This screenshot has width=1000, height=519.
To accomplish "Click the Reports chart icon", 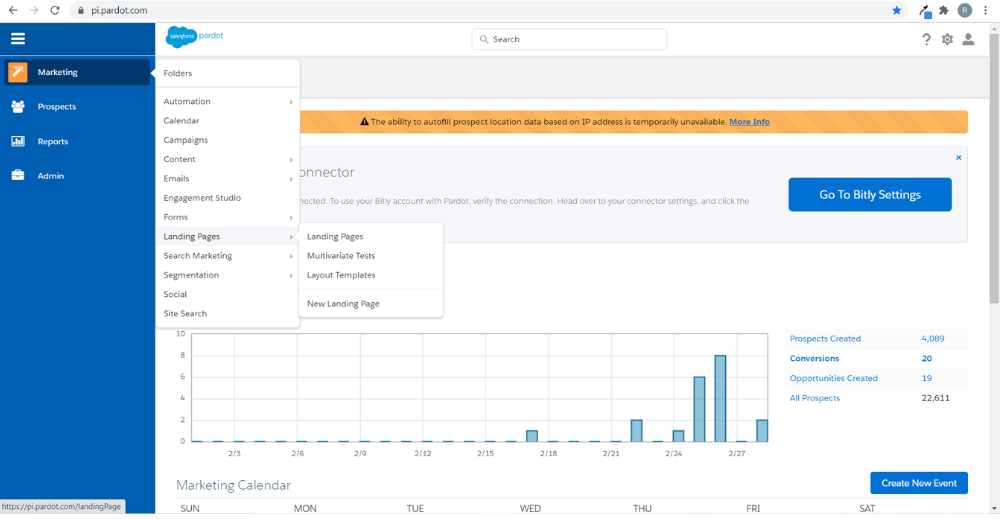I will pos(18,141).
